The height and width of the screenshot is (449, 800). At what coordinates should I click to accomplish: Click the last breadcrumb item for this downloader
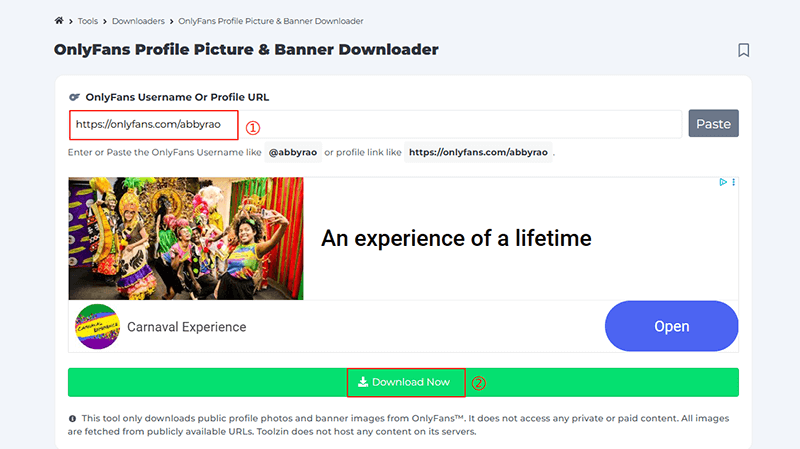pos(271,20)
